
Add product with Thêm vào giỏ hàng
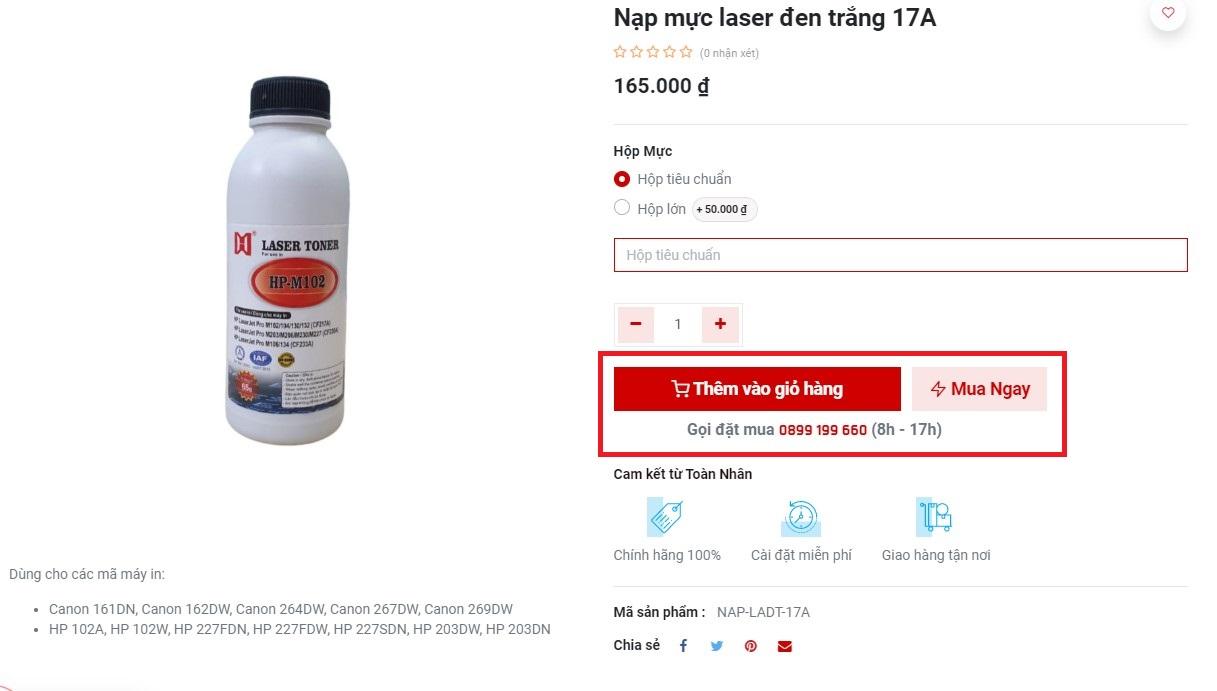coord(757,389)
